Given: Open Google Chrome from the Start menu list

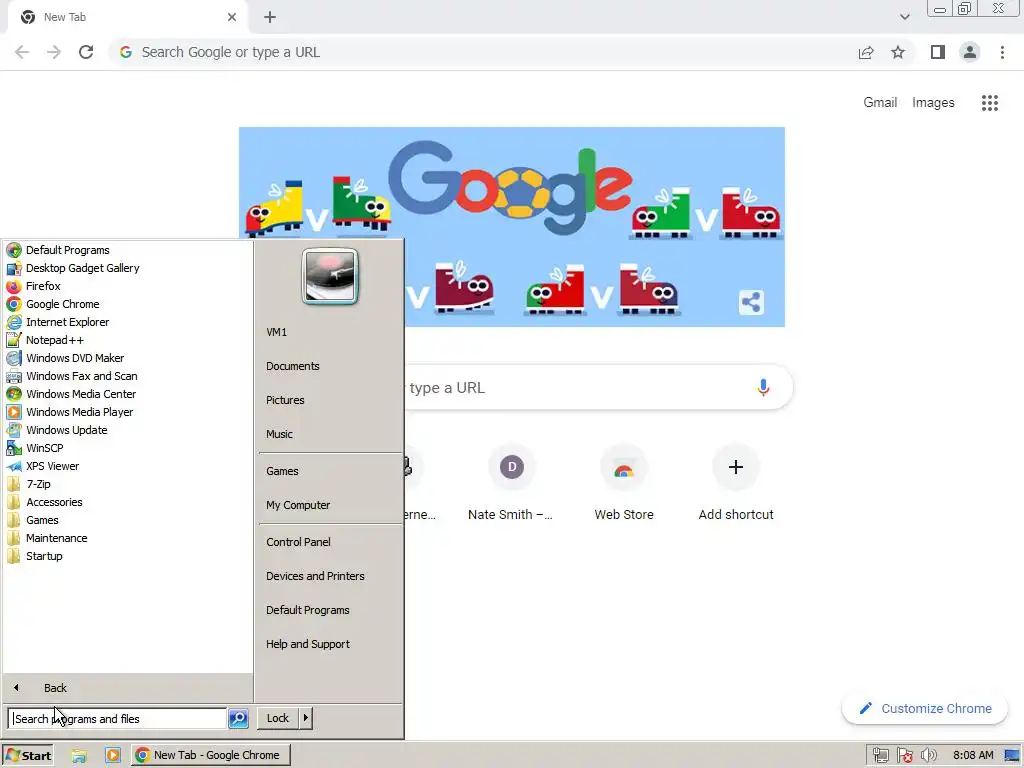Looking at the screenshot, I should click(63, 304).
